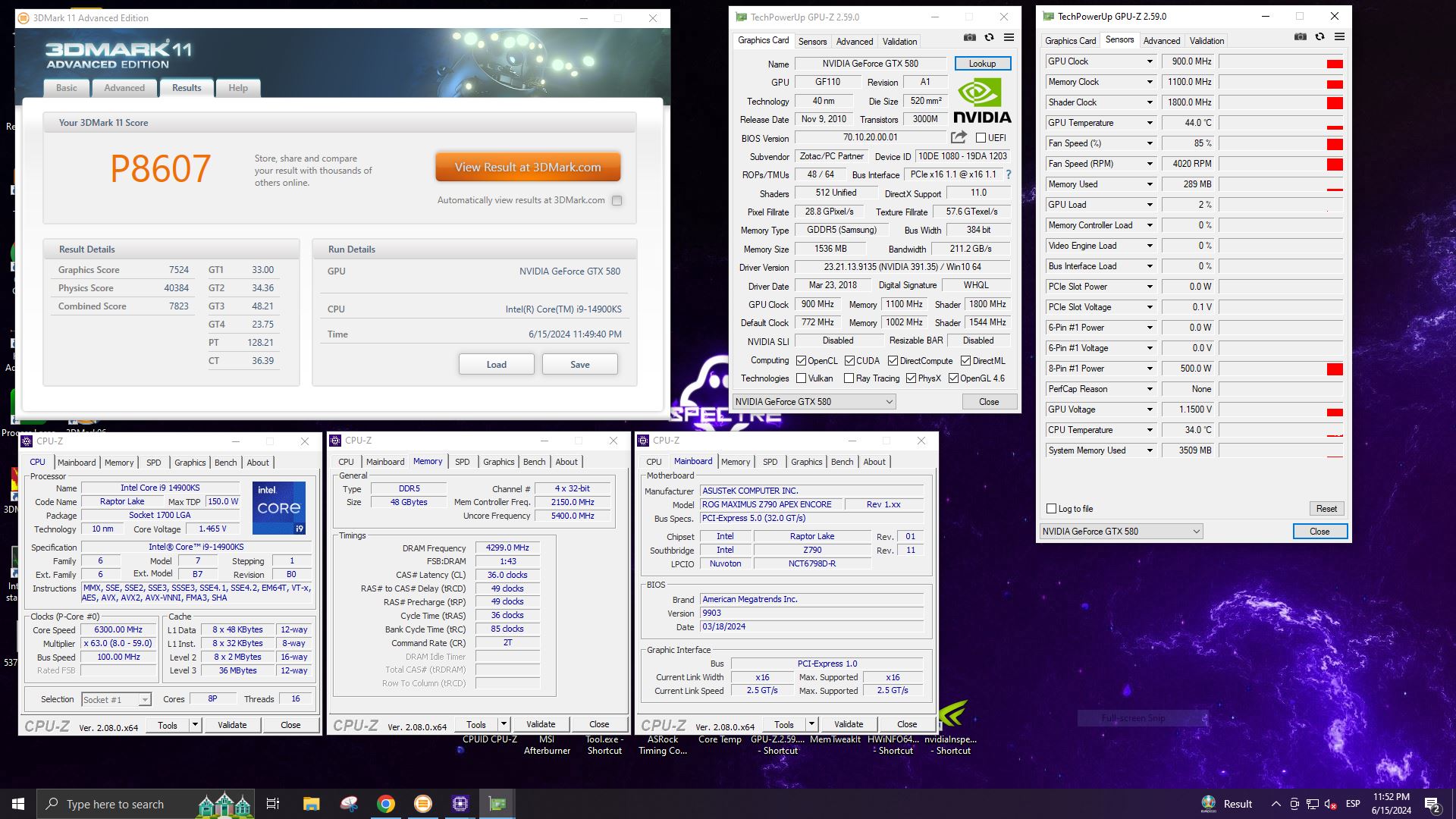Toggle the DirectCompute checkbox
1456x819 pixels.
tap(893, 361)
